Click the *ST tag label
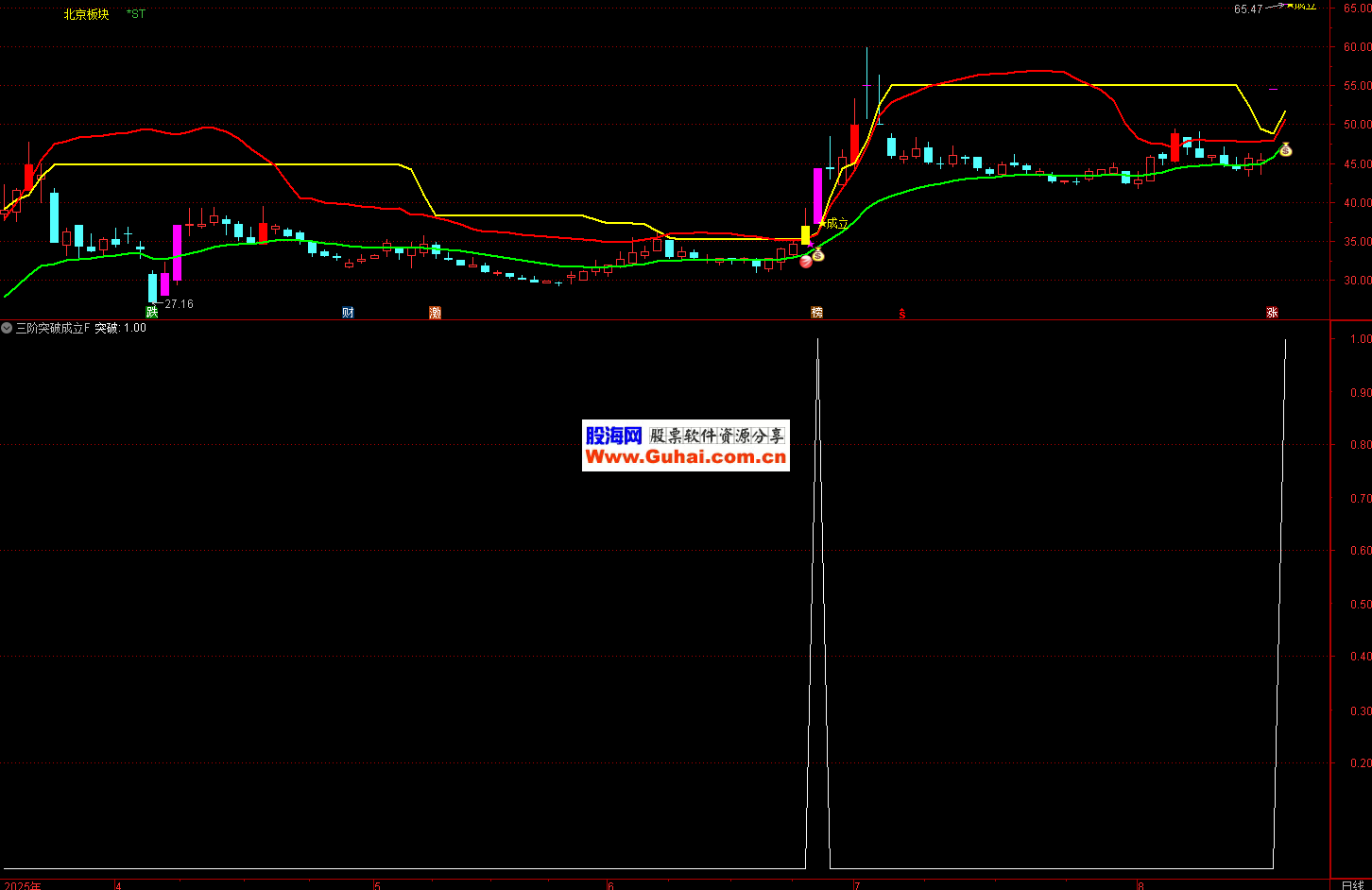The height and width of the screenshot is (890, 1372). tap(136, 14)
